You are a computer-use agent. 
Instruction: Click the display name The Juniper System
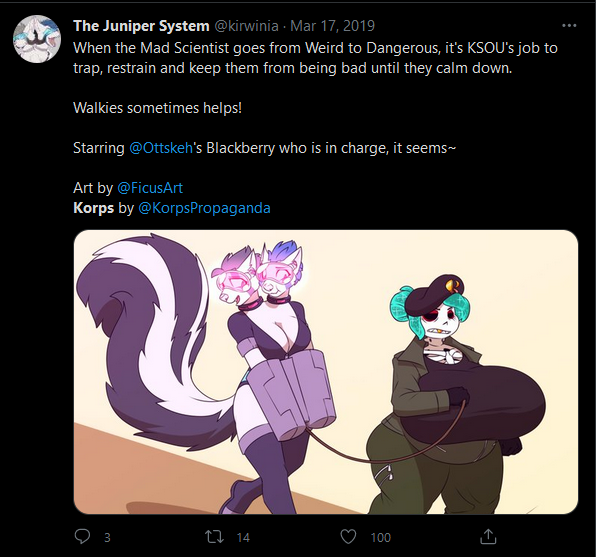pyautogui.click(x=141, y=26)
